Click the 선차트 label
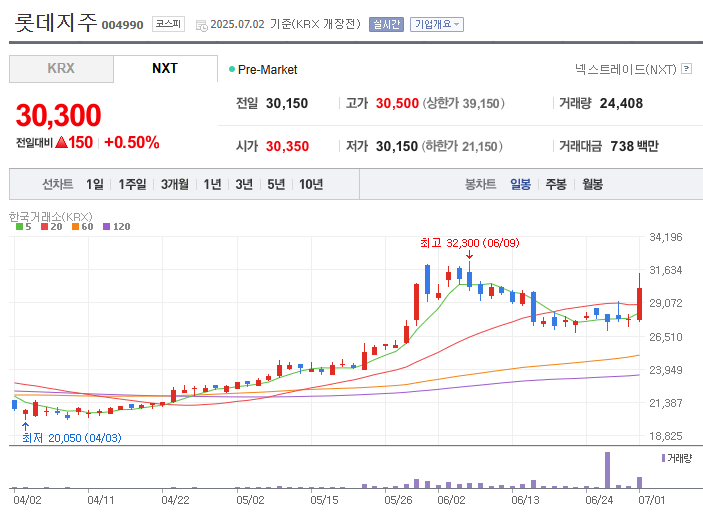The width and height of the screenshot is (703, 513). pos(57,184)
